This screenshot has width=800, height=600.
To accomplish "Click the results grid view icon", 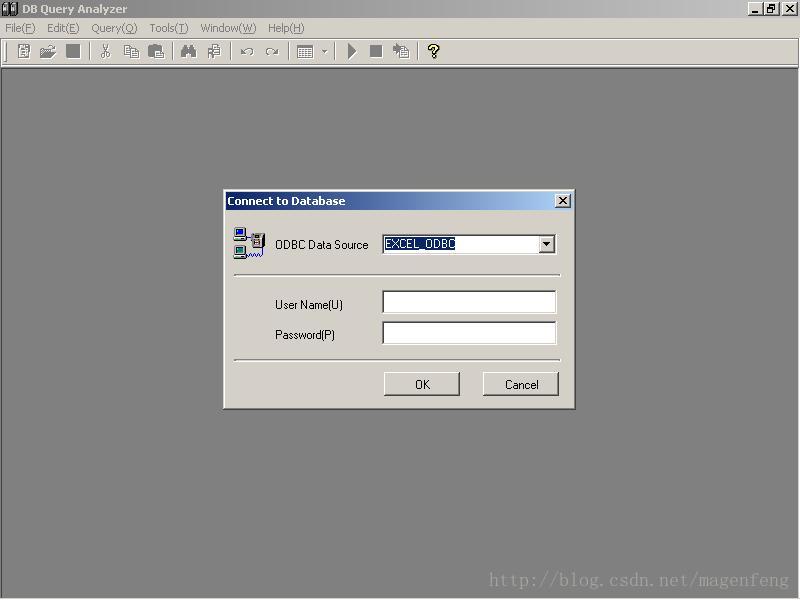I will pyautogui.click(x=305, y=52).
